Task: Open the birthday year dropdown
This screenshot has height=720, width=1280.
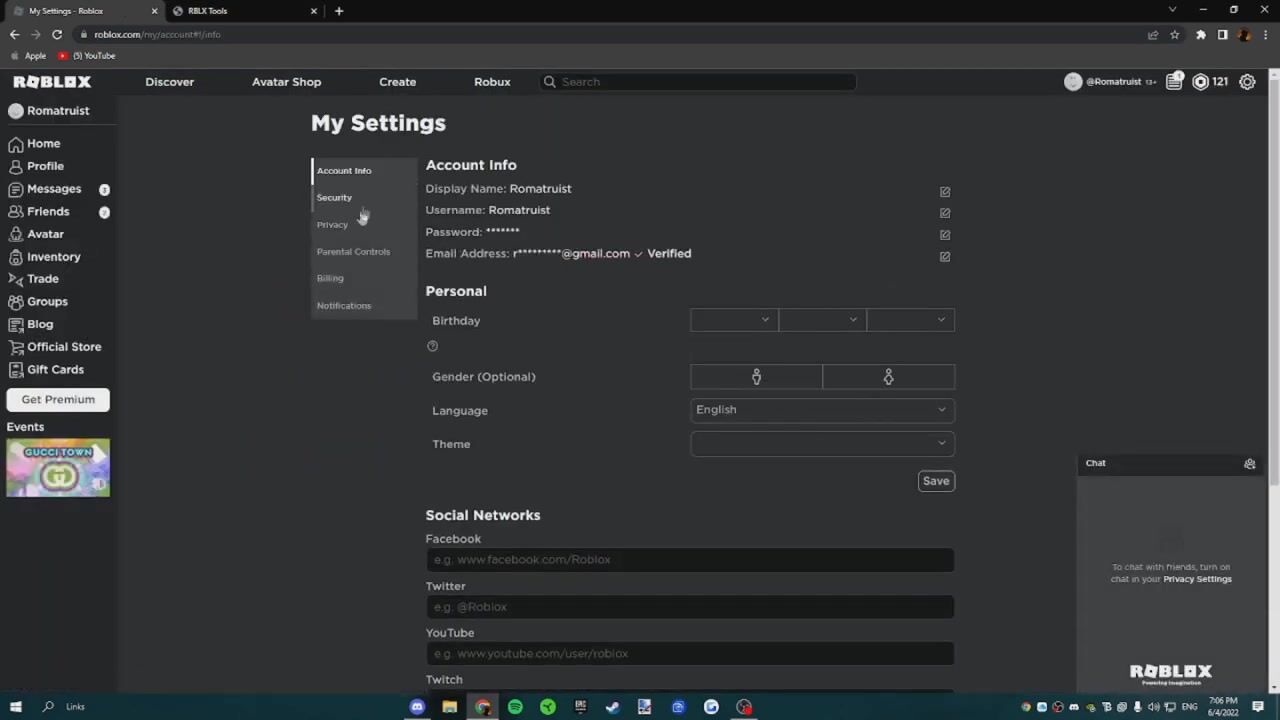Action: (x=910, y=320)
